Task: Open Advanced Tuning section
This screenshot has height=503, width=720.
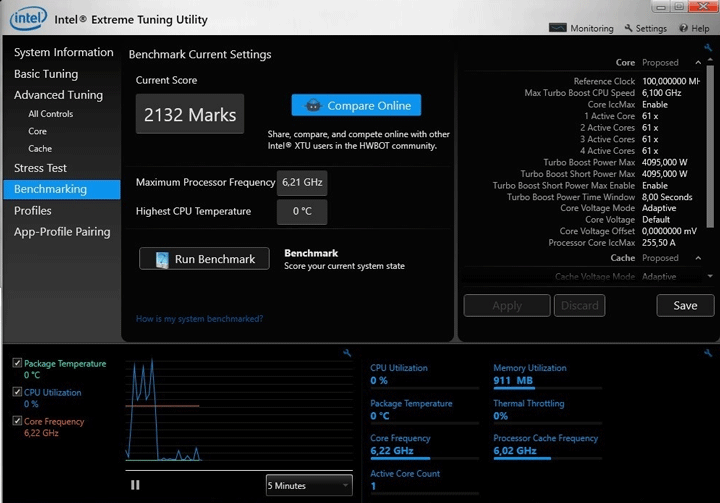Action: click(58, 95)
